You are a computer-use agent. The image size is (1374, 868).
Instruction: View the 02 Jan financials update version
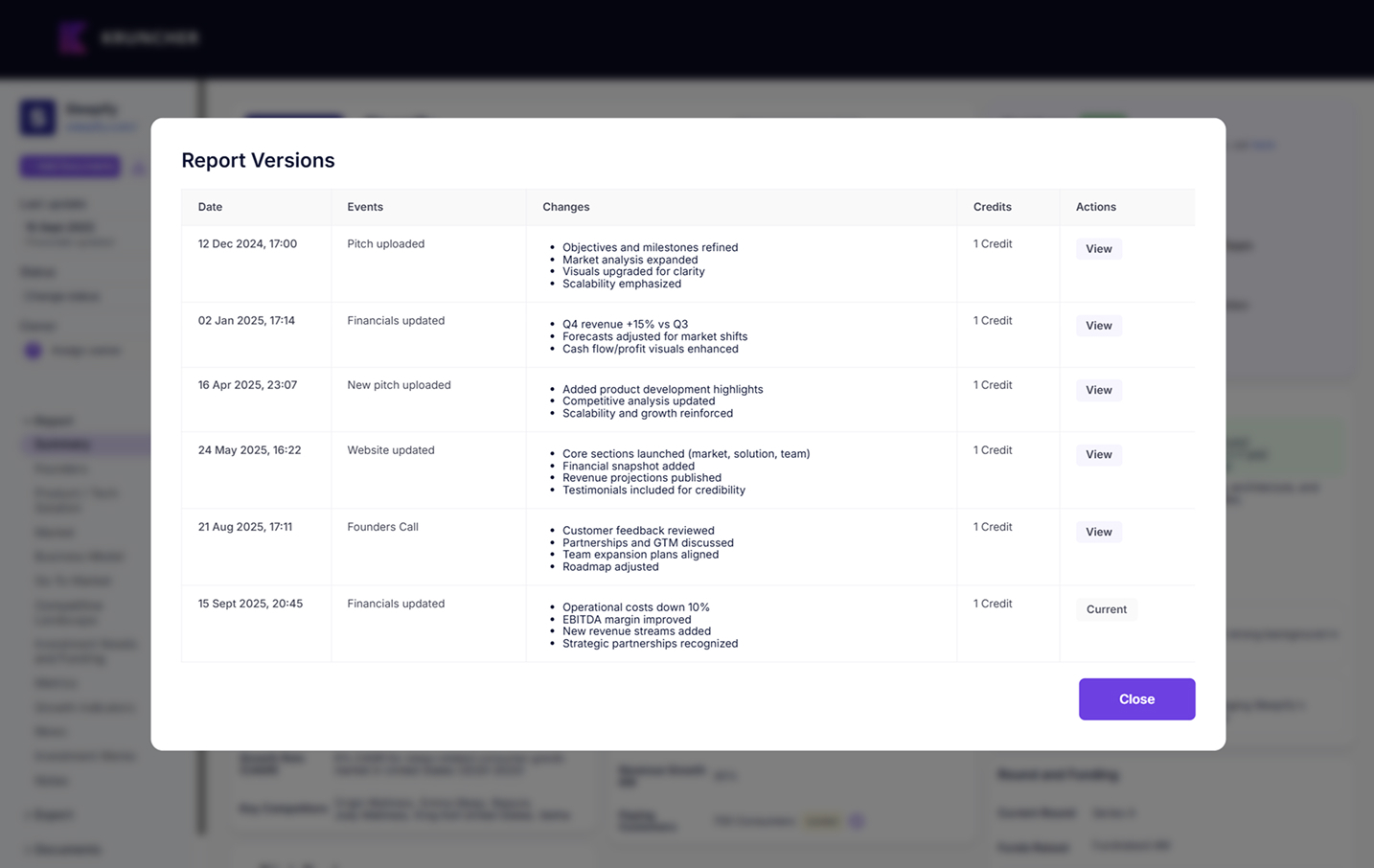pyautogui.click(x=1097, y=325)
